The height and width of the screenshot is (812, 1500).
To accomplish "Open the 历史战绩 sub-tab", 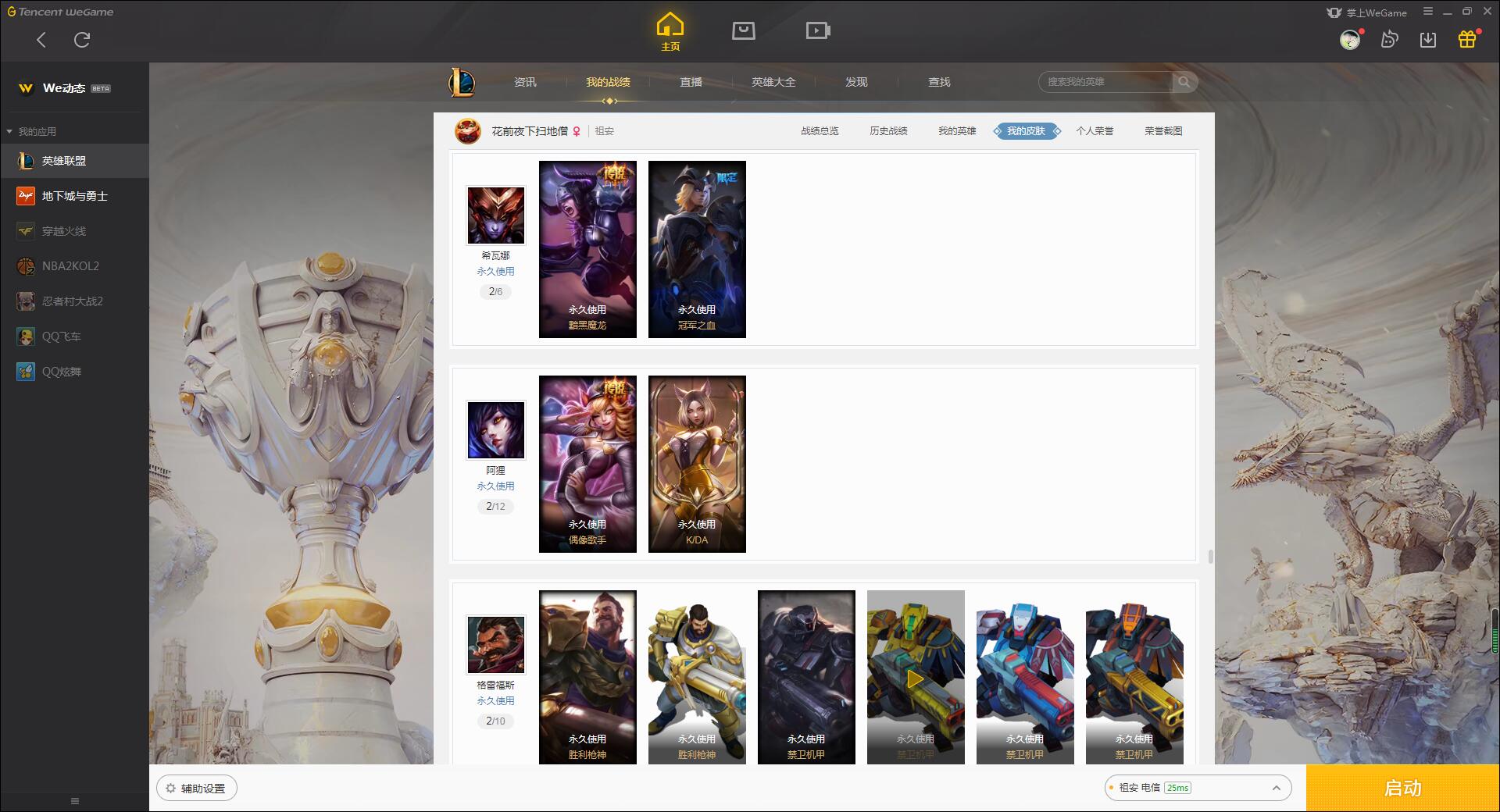I will [888, 131].
